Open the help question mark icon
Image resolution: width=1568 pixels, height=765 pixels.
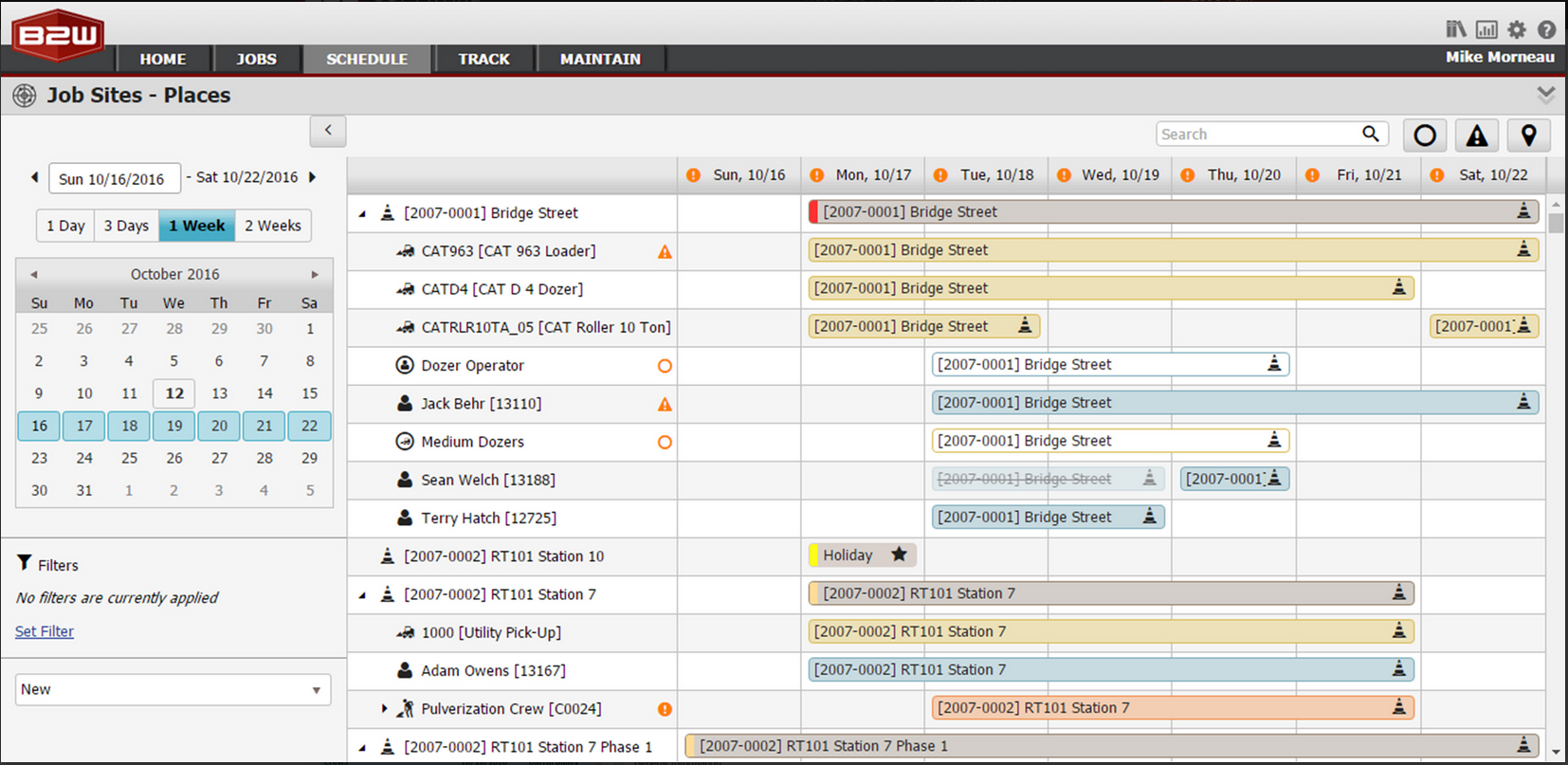[1546, 29]
